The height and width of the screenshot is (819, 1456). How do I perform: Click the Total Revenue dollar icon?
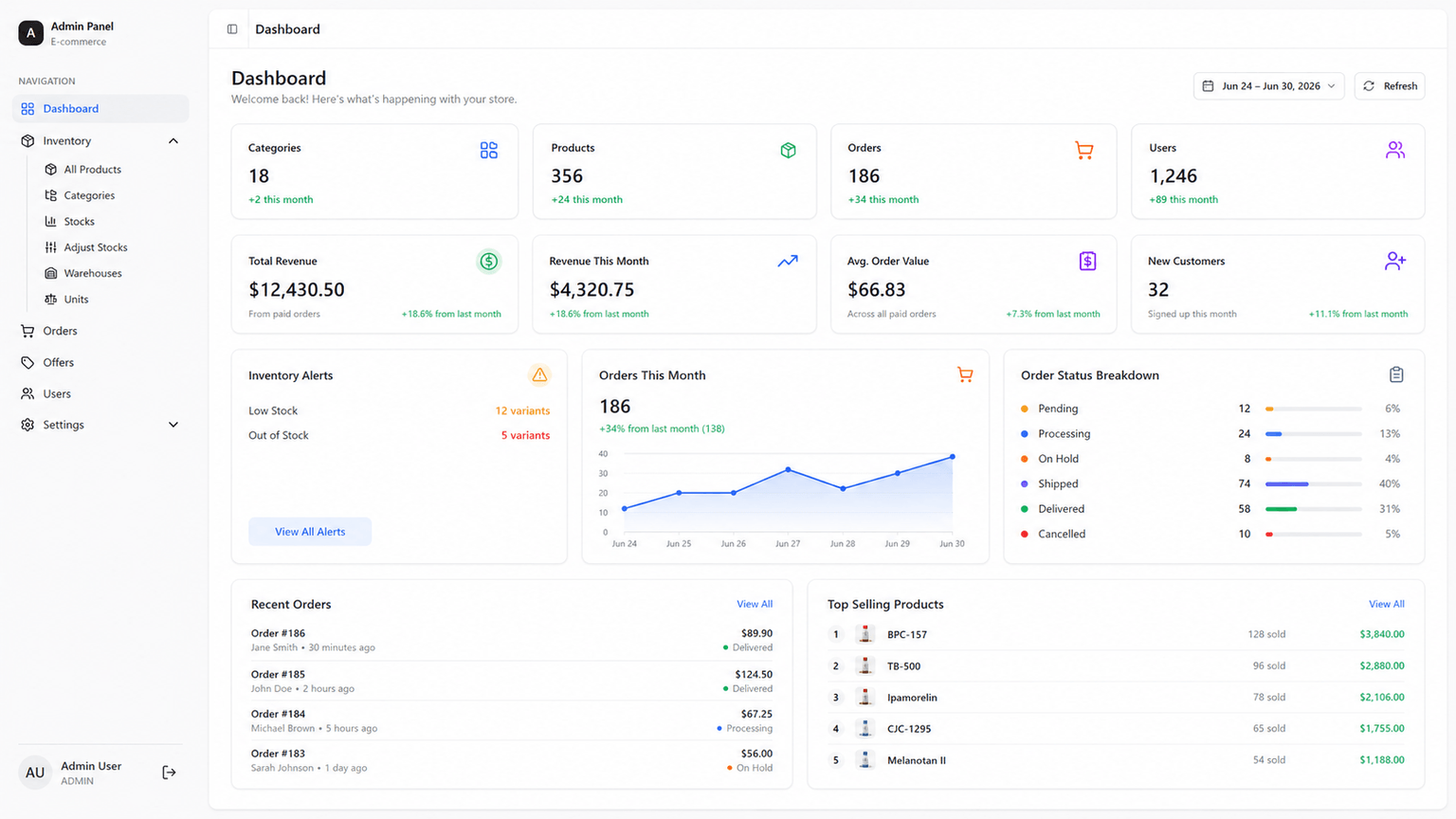(x=488, y=261)
